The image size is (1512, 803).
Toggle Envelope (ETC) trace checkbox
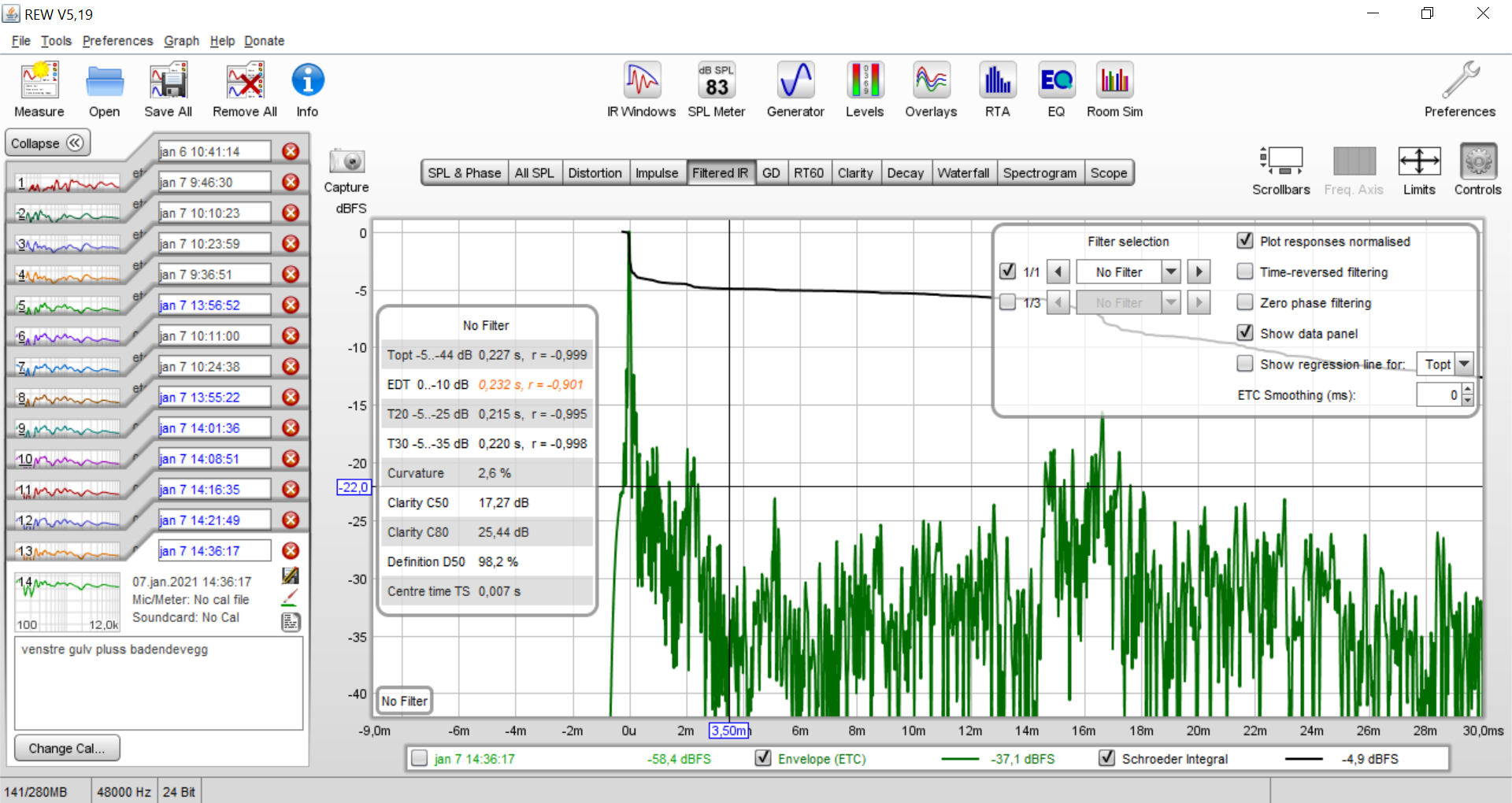(x=763, y=757)
